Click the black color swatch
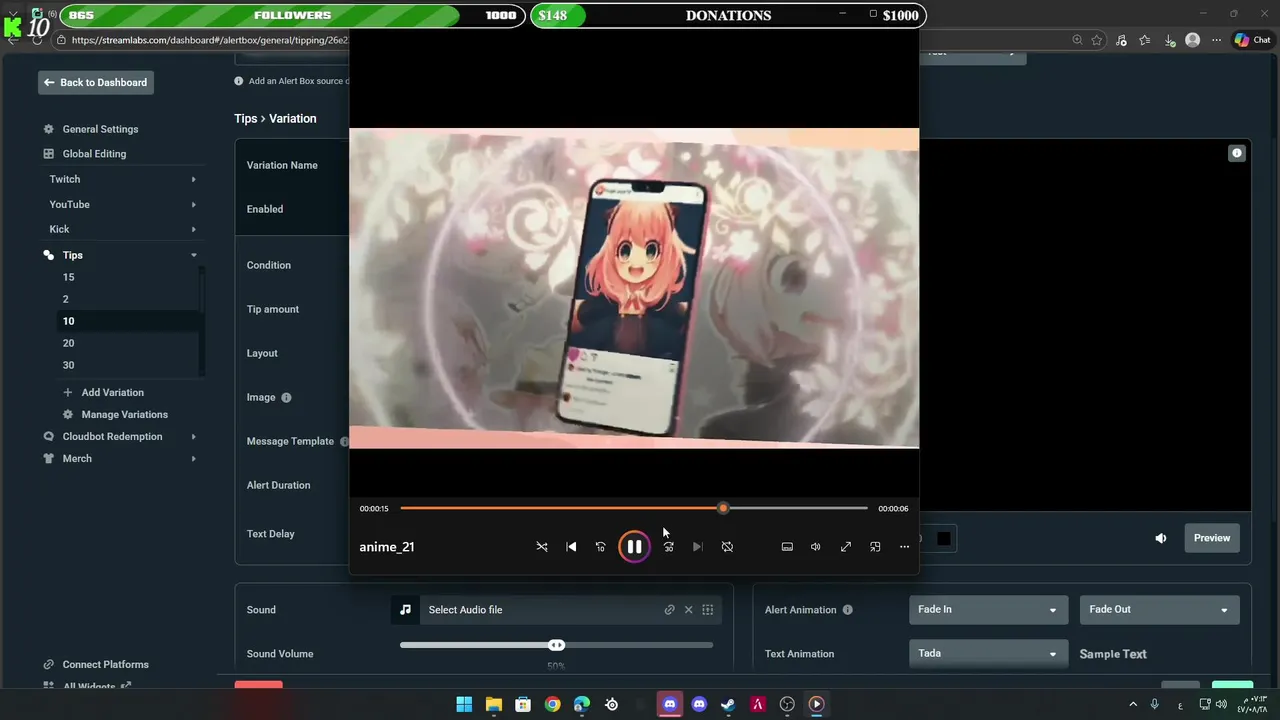The width and height of the screenshot is (1280, 720). (x=943, y=538)
